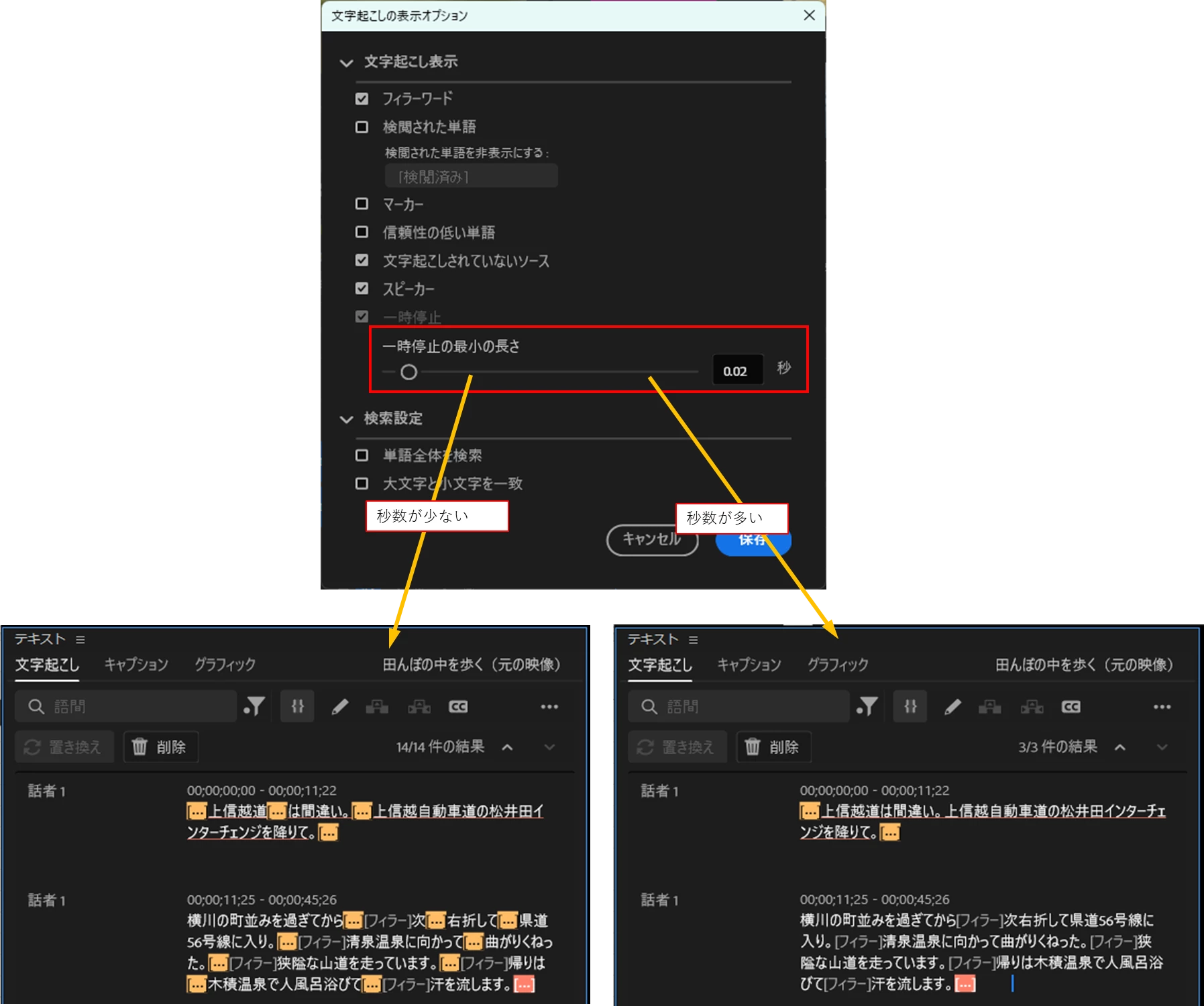
Task: Switch to キャプション tab in right panel
Action: click(749, 665)
